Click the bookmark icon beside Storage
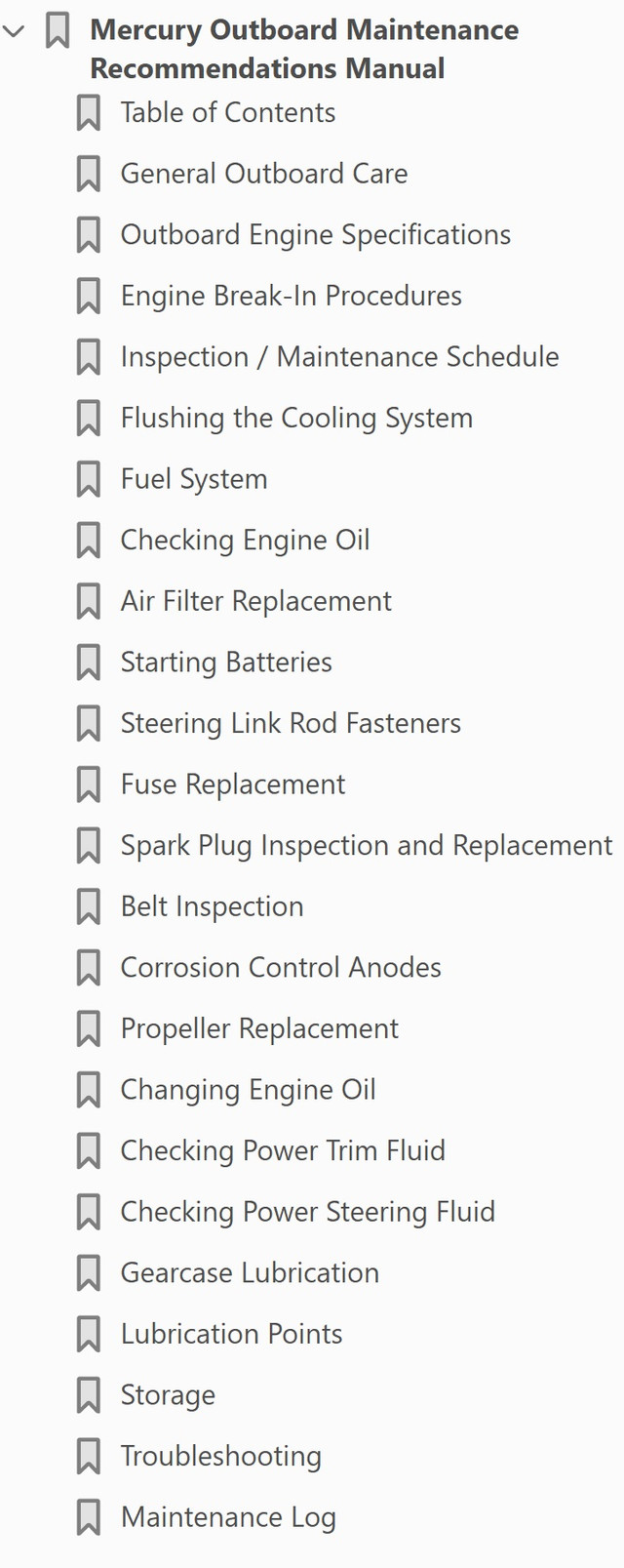Viewport: 624px width, 1568px height. coord(88,1394)
